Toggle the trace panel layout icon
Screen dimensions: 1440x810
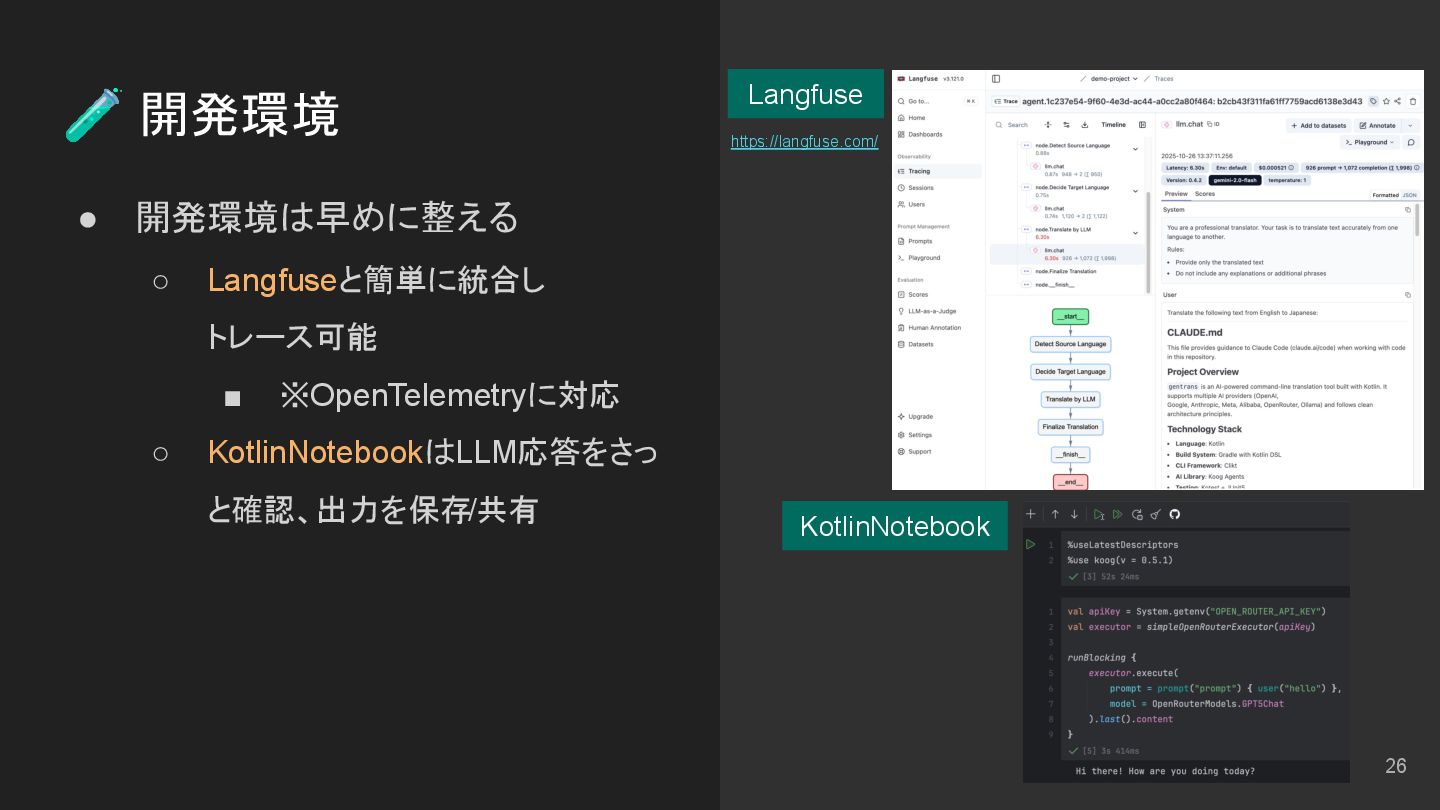(1142, 125)
